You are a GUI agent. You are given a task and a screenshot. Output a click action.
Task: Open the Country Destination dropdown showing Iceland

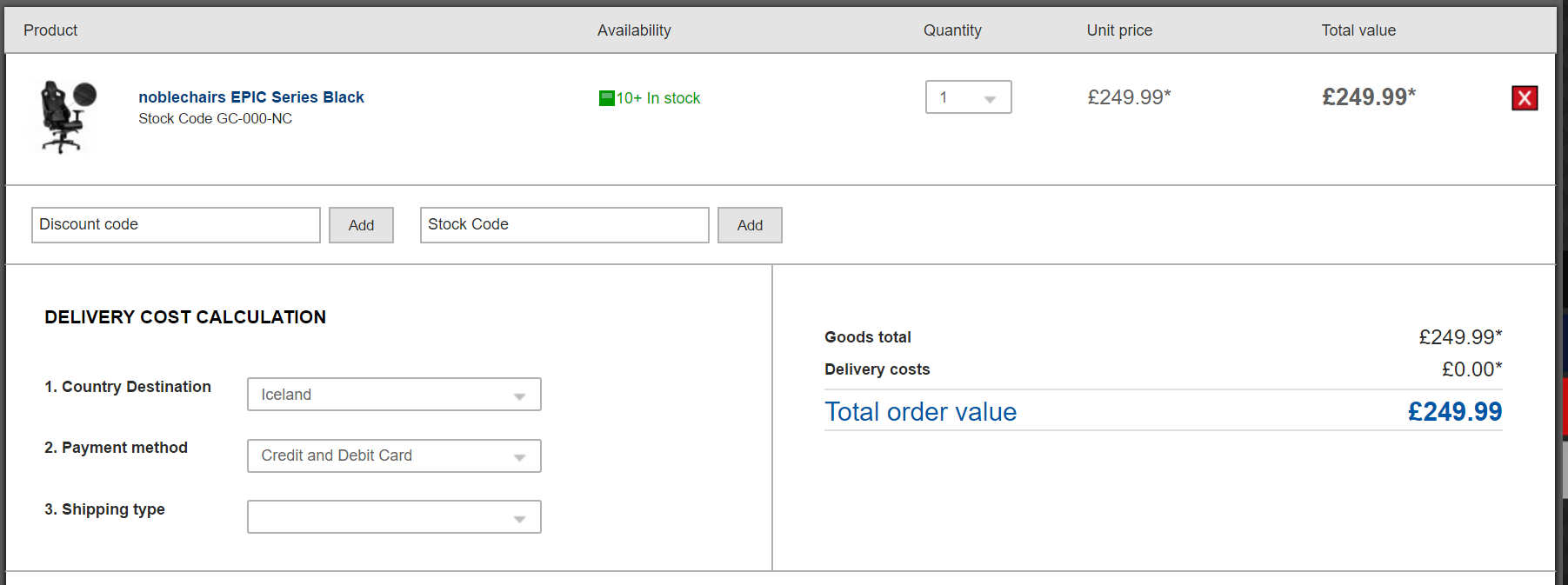tap(394, 395)
